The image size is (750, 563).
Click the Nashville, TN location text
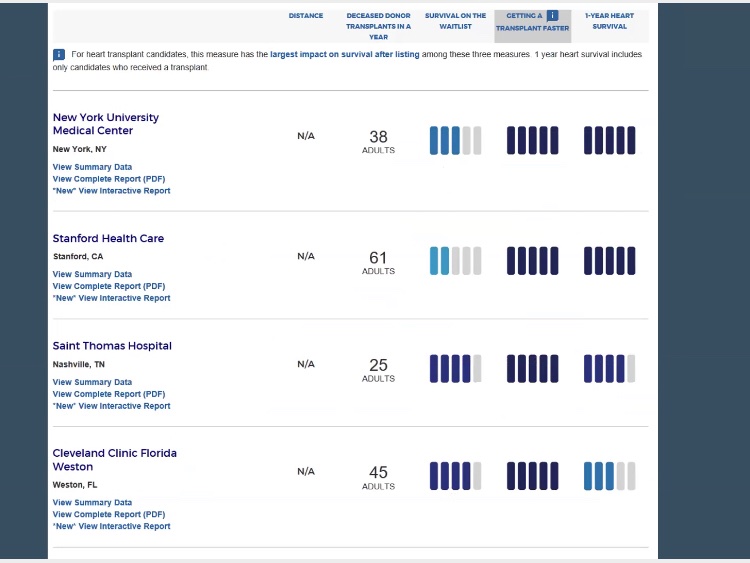pyautogui.click(x=78, y=364)
